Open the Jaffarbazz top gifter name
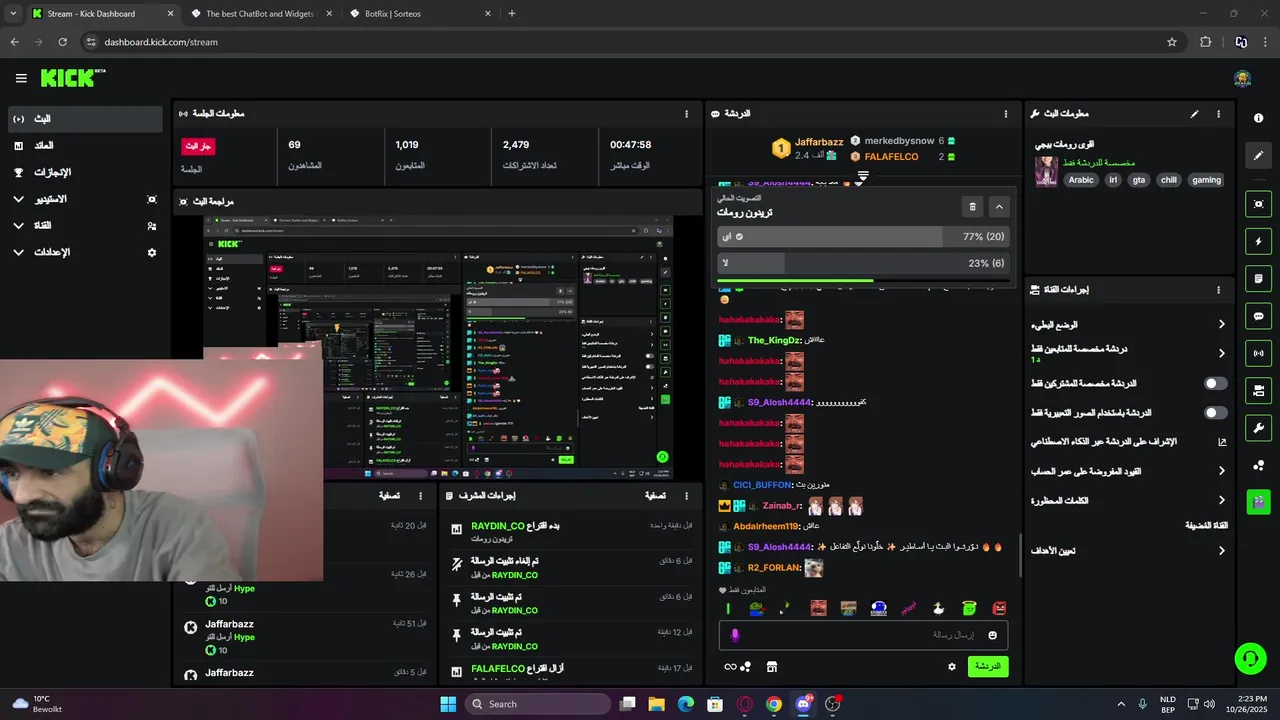This screenshot has width=1280, height=720. click(x=819, y=142)
